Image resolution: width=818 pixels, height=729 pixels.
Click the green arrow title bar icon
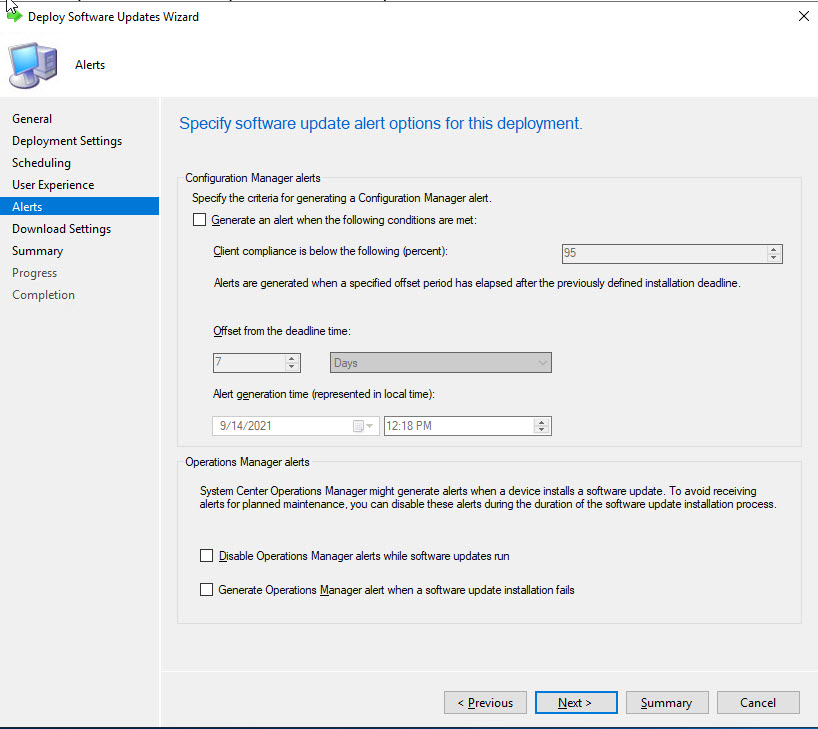tap(14, 16)
